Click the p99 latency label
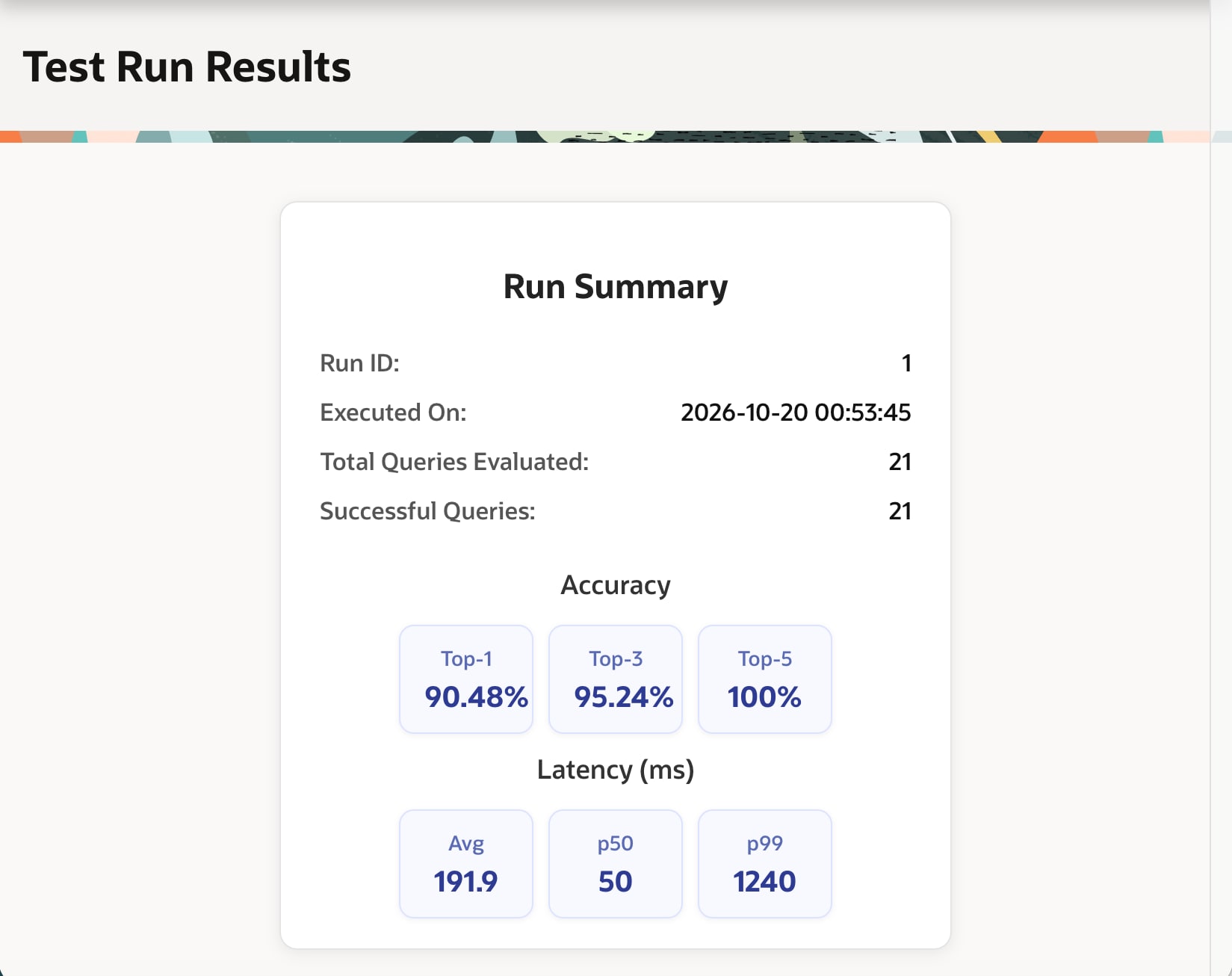This screenshot has width=1232, height=976. coord(765,844)
